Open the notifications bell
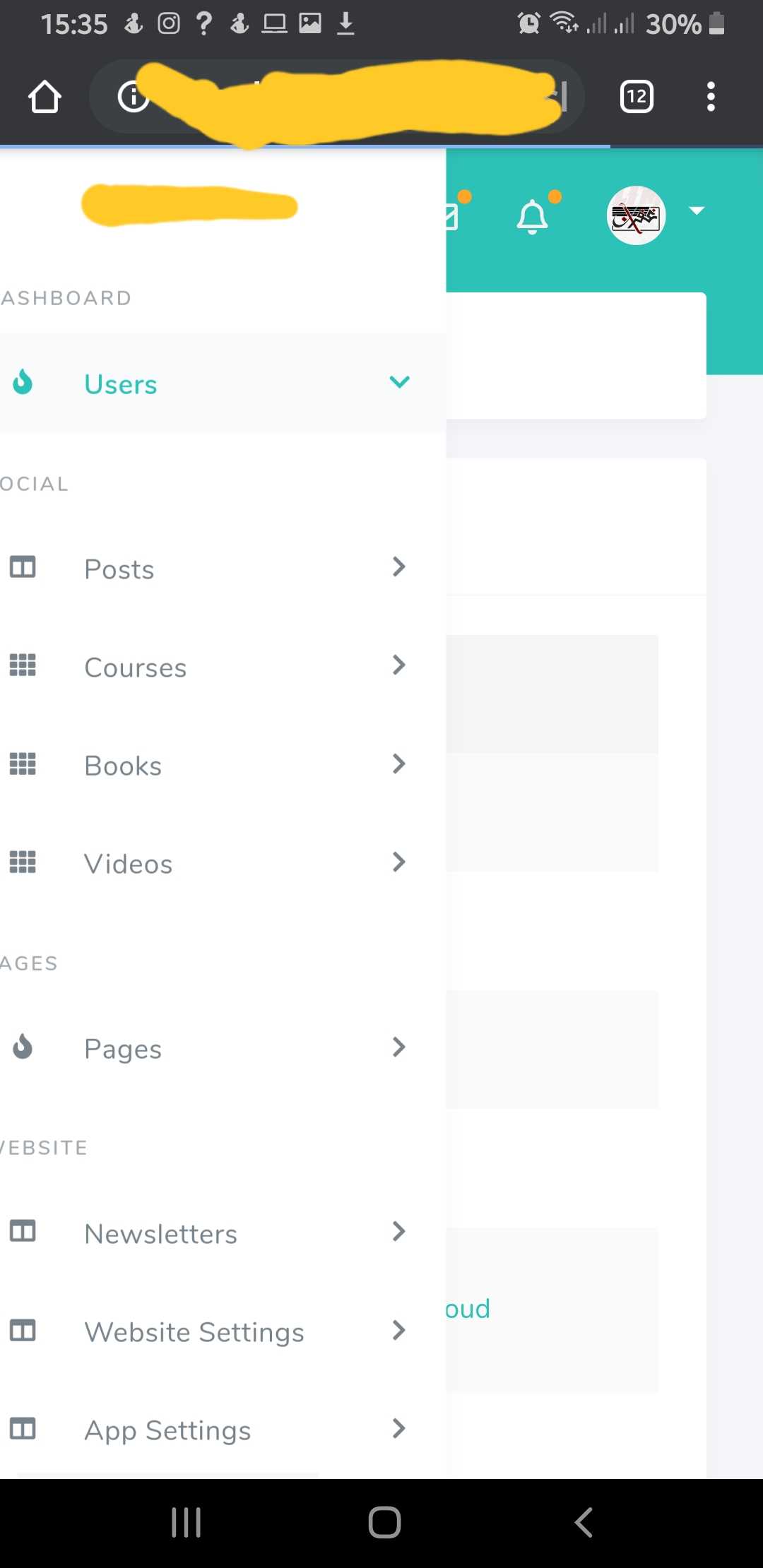The height and width of the screenshot is (1568, 763). (531, 216)
